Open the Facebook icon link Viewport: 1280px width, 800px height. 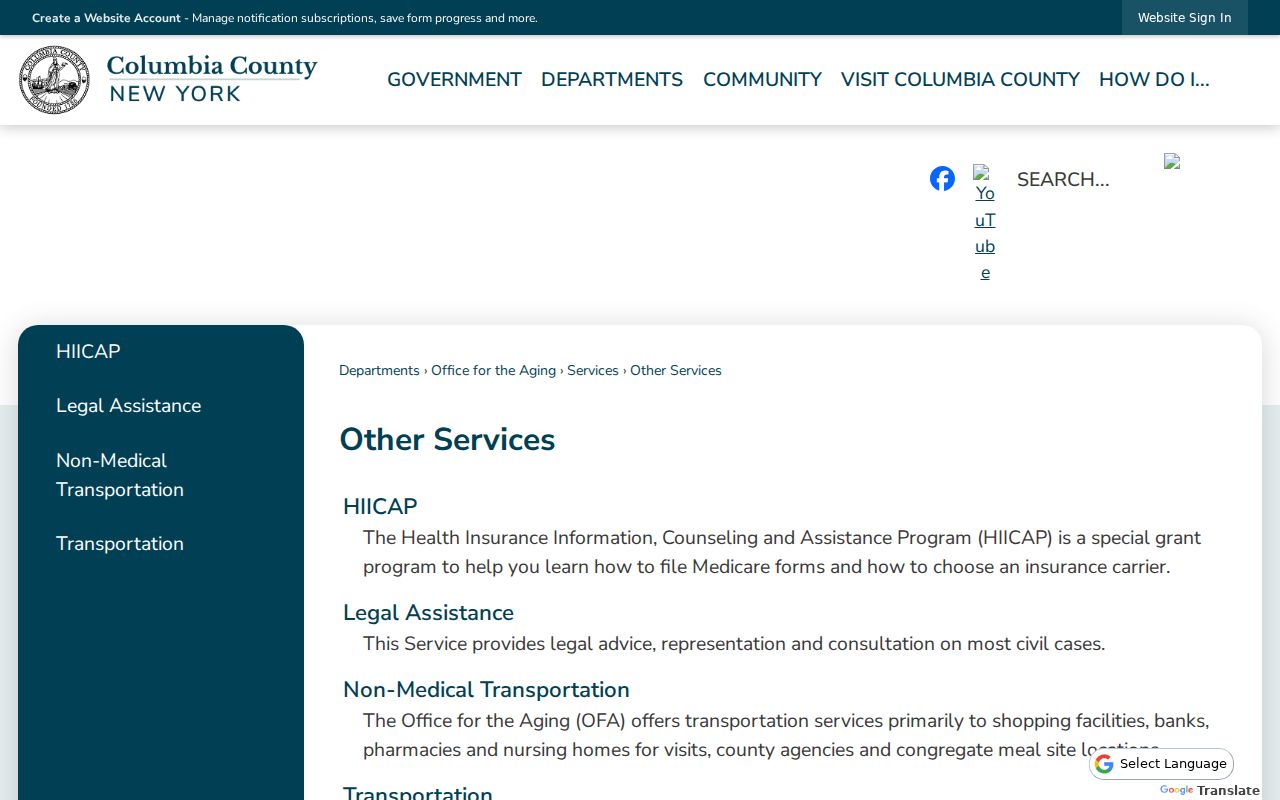942,179
